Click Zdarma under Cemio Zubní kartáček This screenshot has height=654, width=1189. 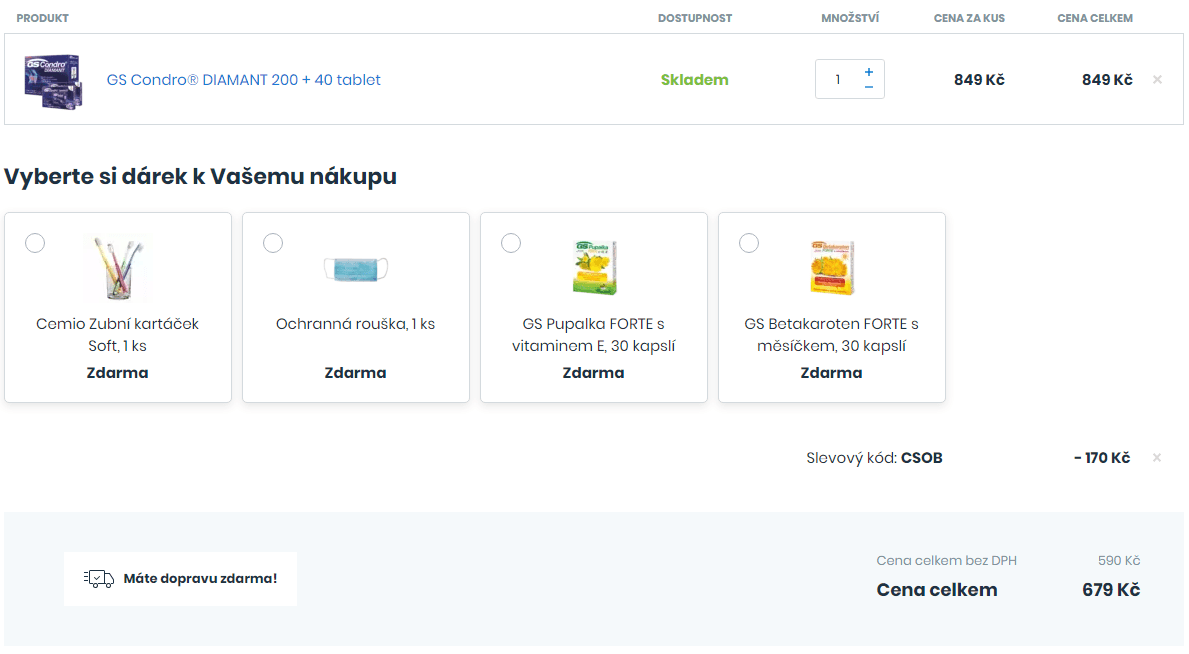[x=118, y=373]
